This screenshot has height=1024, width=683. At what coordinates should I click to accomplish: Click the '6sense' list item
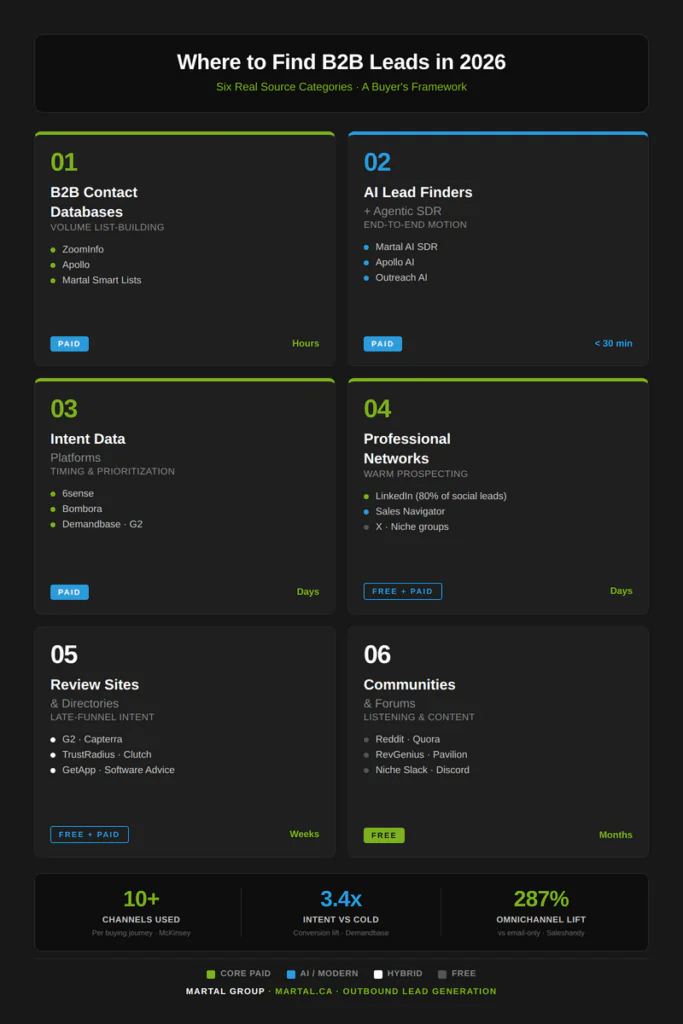pos(78,494)
